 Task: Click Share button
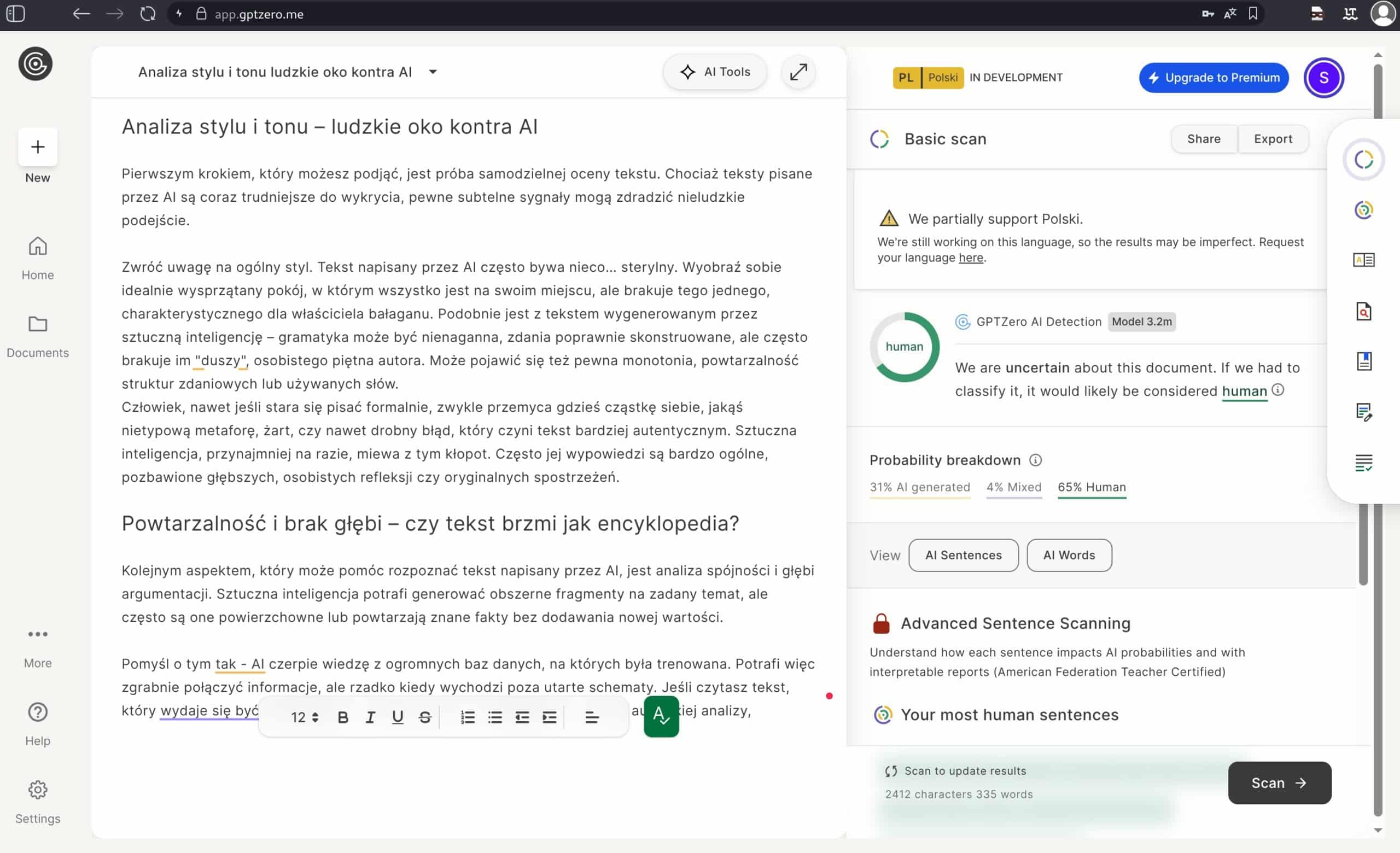click(1204, 139)
